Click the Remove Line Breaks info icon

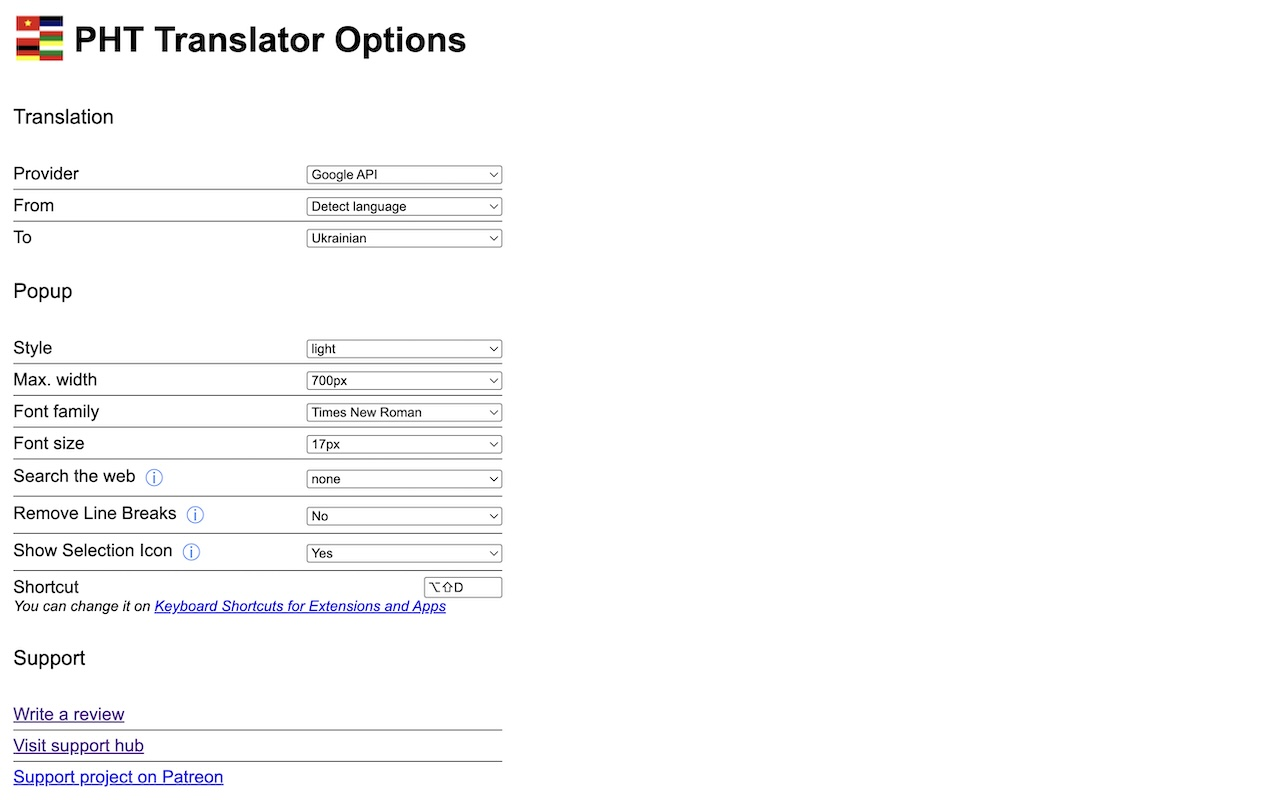(195, 514)
